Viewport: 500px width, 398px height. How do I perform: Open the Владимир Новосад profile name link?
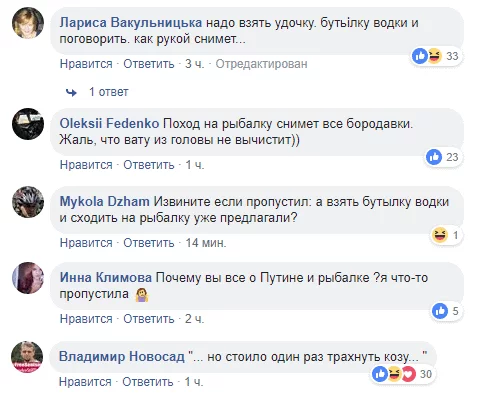122,356
